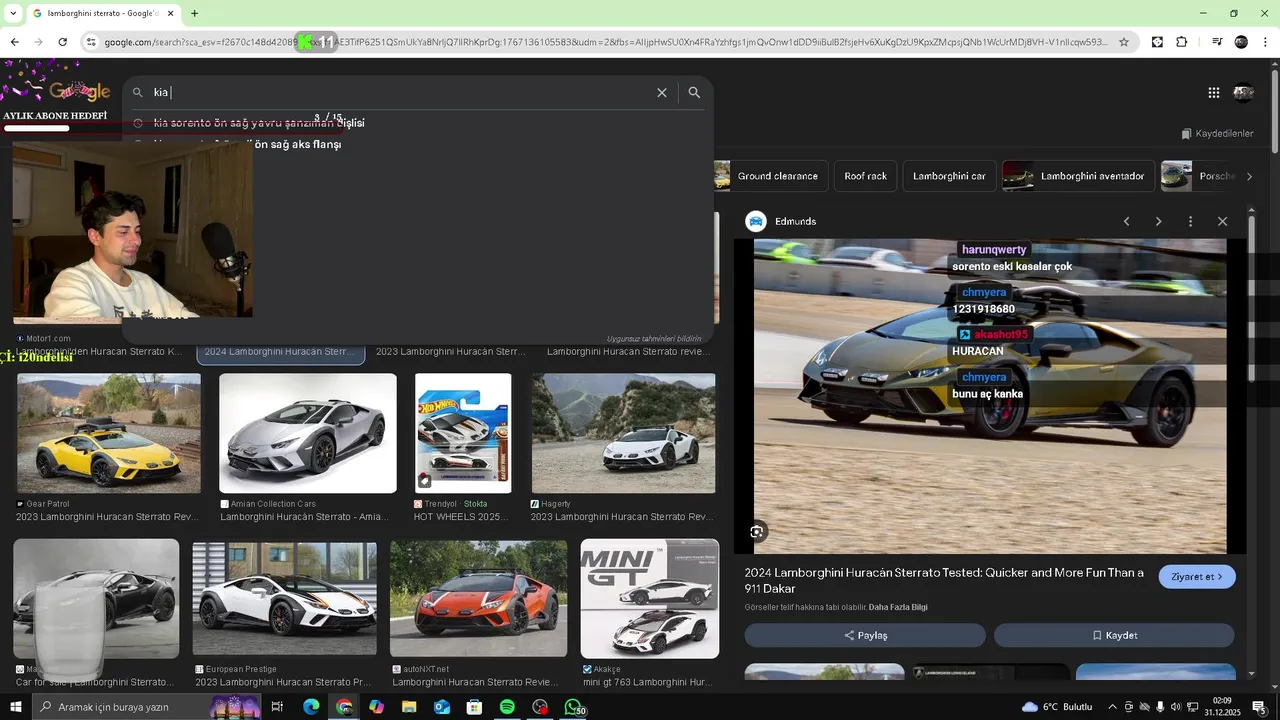The width and height of the screenshot is (1280, 720).
Task: Open the tab search dropdown arrow
Action: [13, 13]
